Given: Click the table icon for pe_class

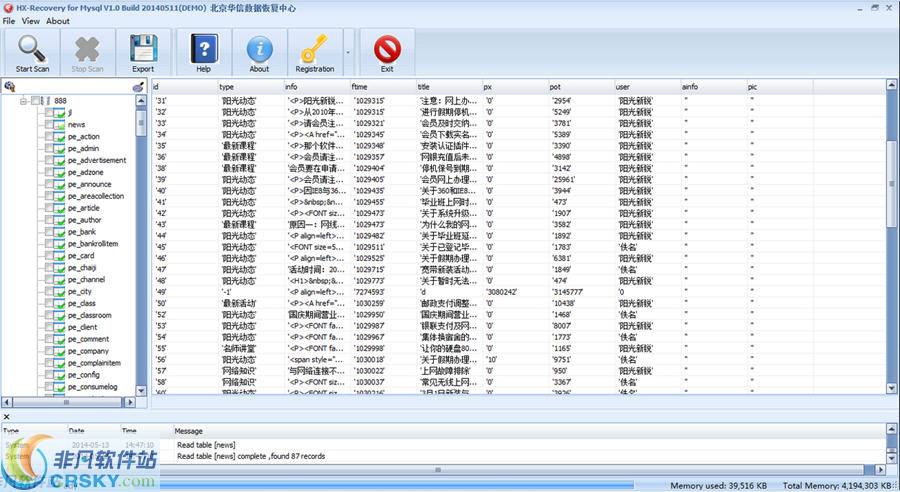Looking at the screenshot, I should click(x=60, y=303).
